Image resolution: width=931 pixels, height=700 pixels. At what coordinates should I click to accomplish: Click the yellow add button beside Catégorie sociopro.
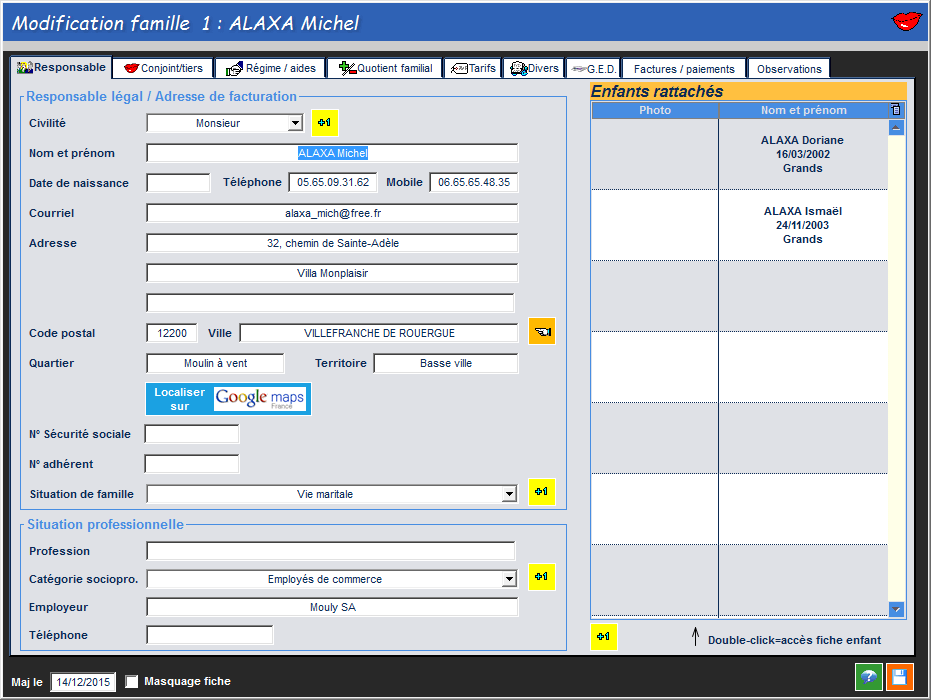(541, 577)
